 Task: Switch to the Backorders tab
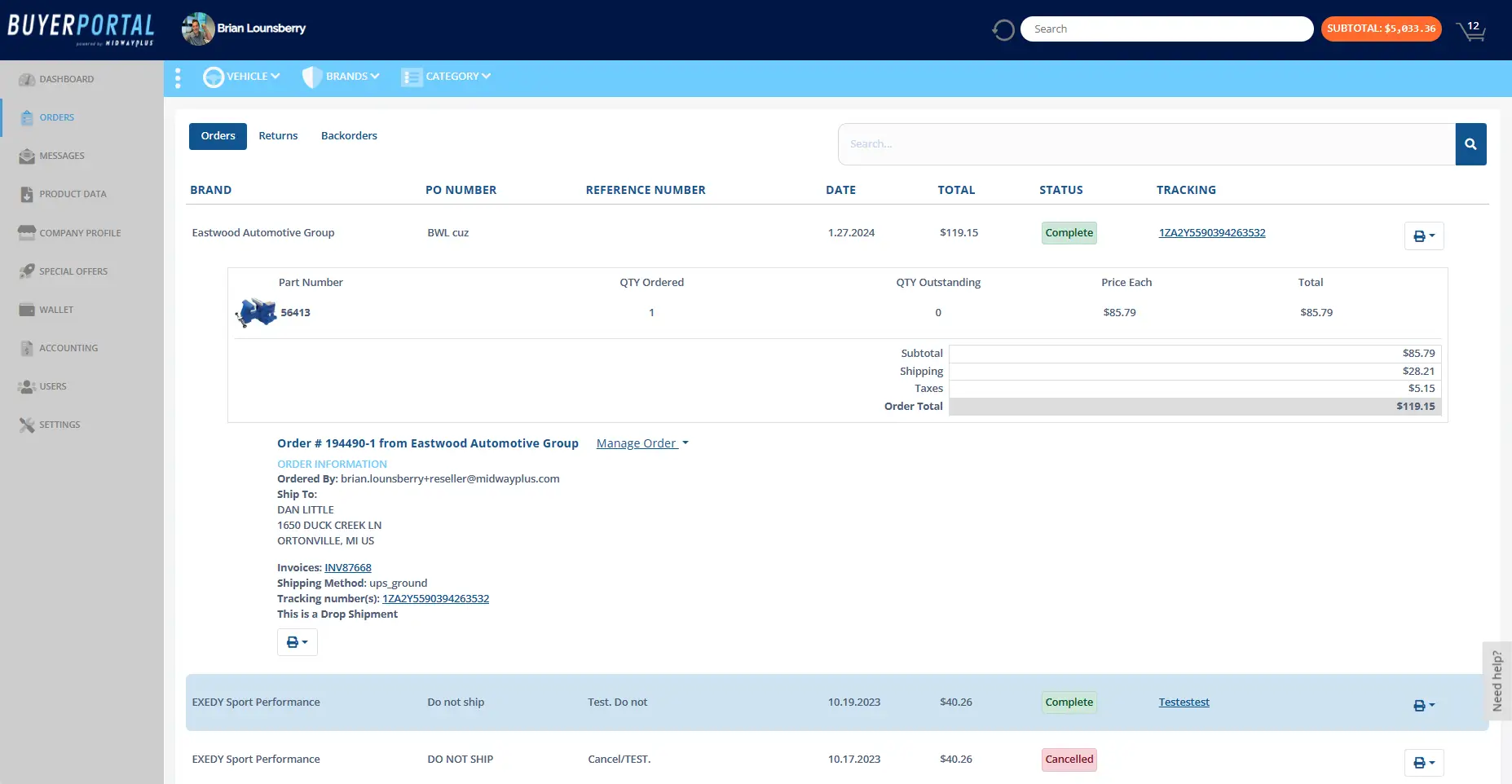(x=349, y=136)
